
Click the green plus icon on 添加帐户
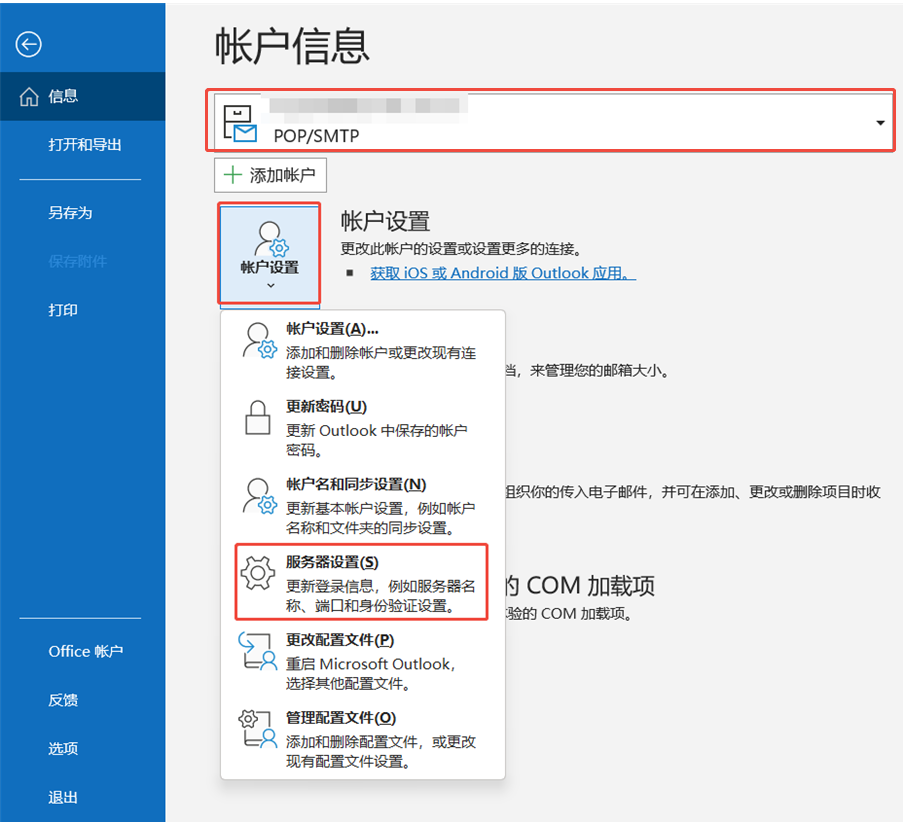point(233,175)
